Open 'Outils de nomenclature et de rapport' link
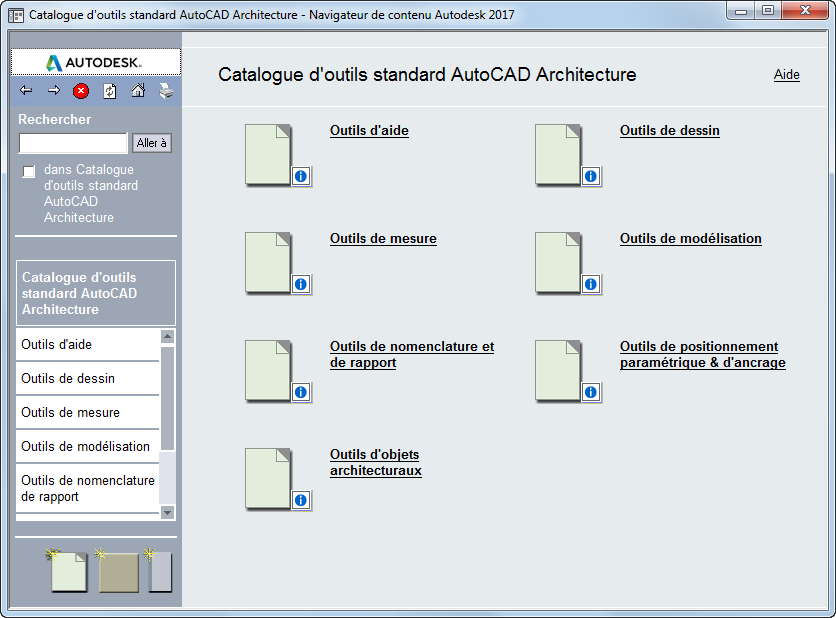This screenshot has height=618, width=836. pyautogui.click(x=412, y=355)
